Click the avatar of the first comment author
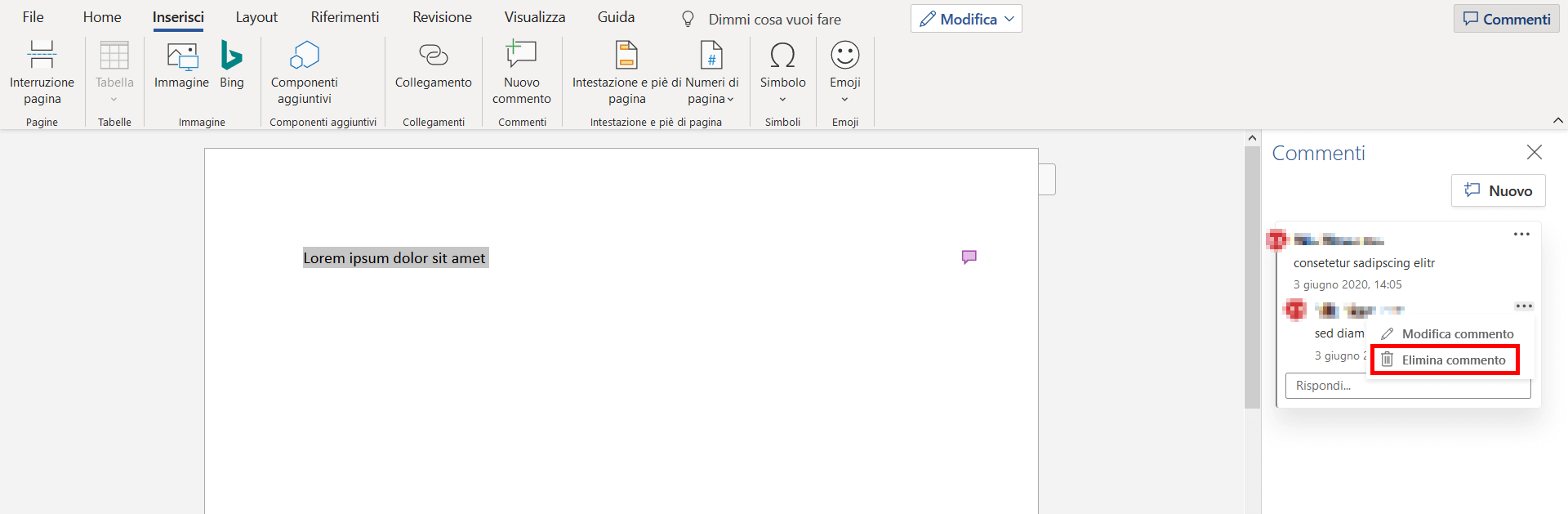The image size is (1568, 514). click(1277, 240)
